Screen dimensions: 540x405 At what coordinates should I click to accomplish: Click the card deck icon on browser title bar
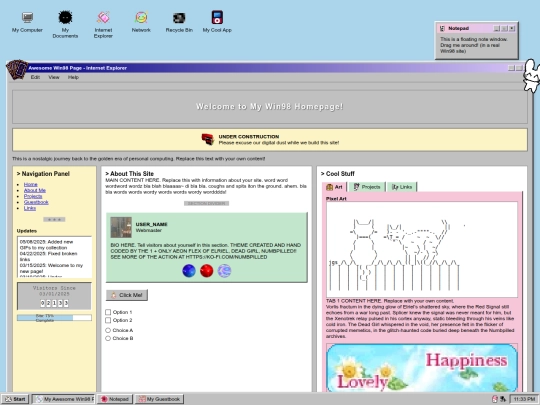click(17, 69)
